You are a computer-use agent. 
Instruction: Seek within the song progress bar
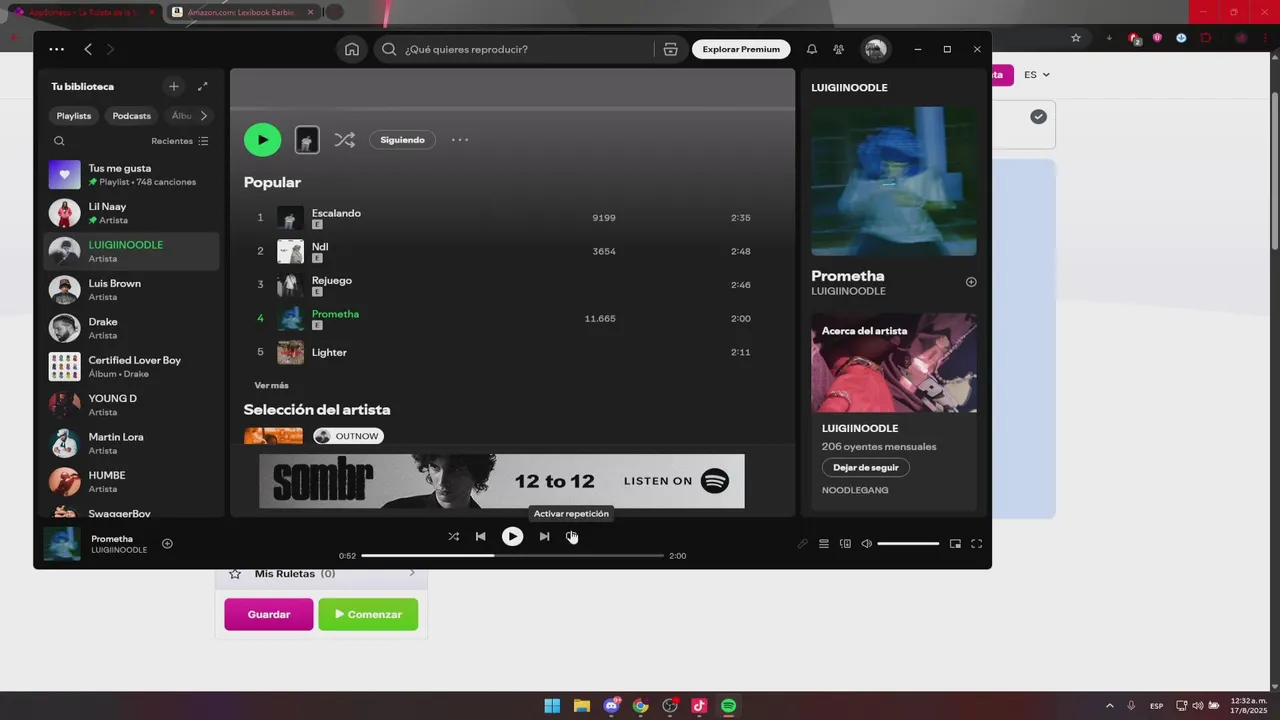point(512,555)
